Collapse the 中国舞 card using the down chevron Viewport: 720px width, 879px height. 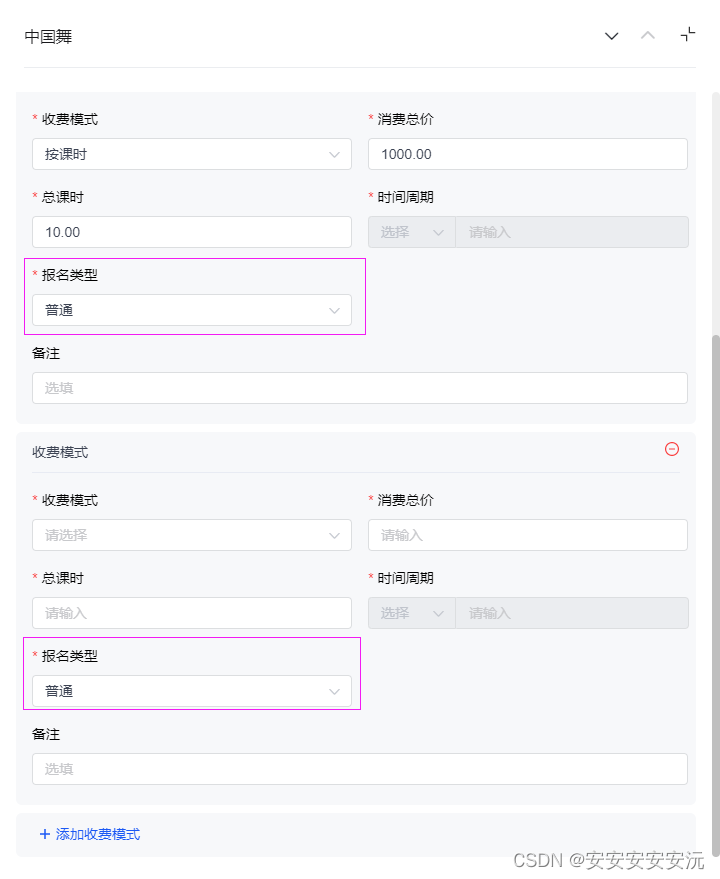(x=611, y=36)
